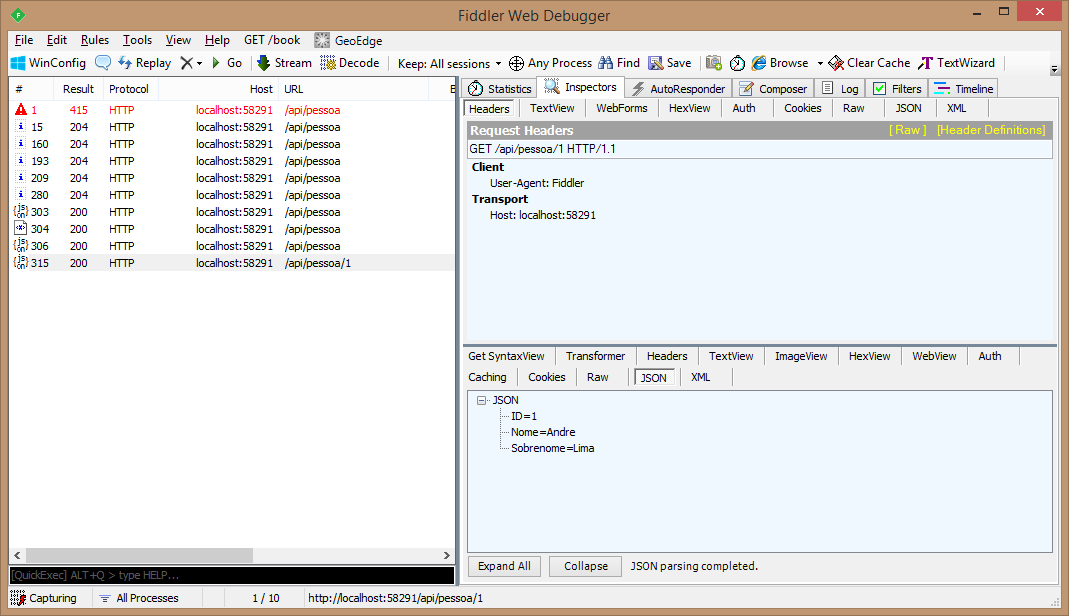Toggle Decode mode

click(x=350, y=63)
